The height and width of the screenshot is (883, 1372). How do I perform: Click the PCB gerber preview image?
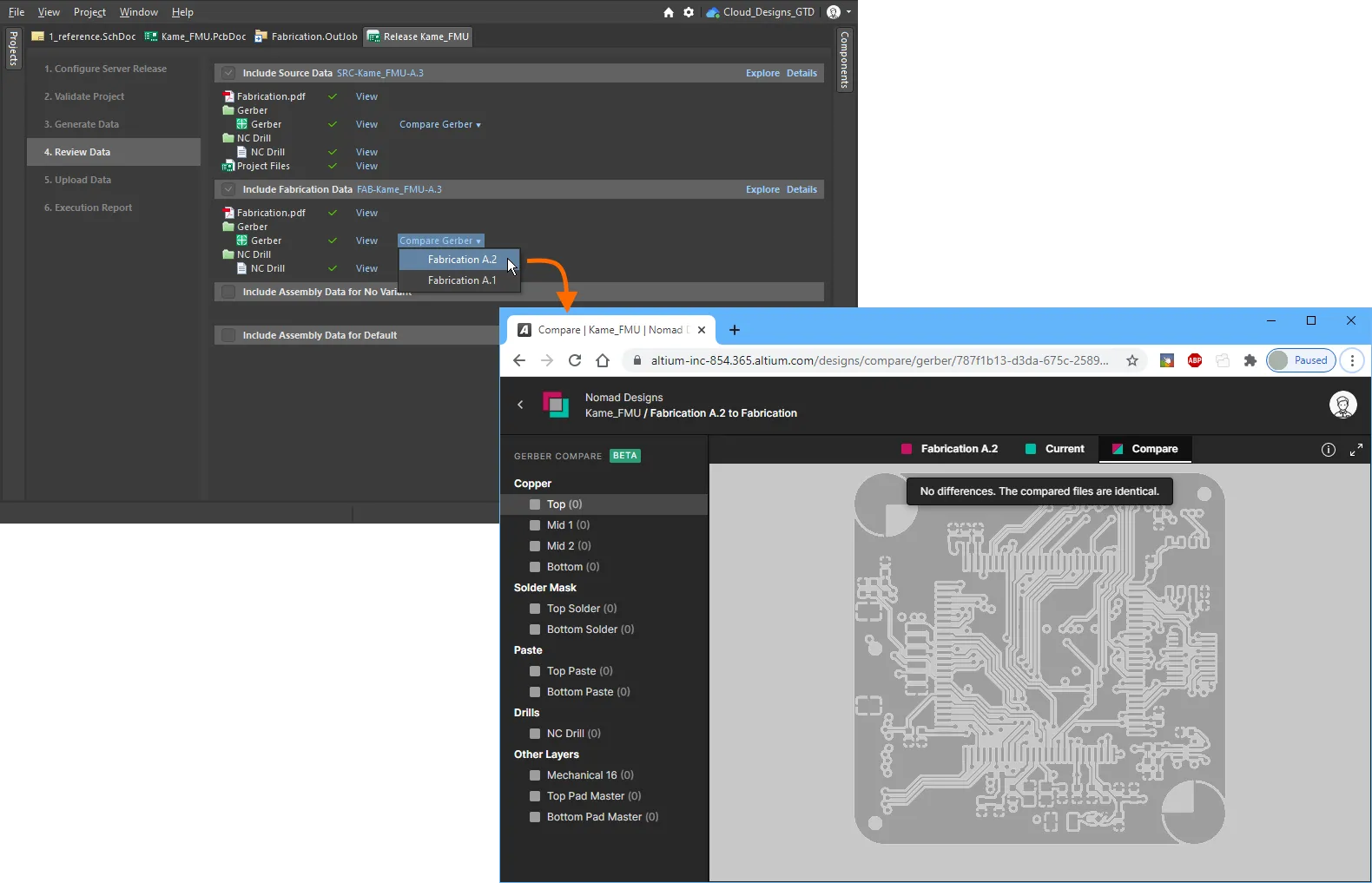1039,658
